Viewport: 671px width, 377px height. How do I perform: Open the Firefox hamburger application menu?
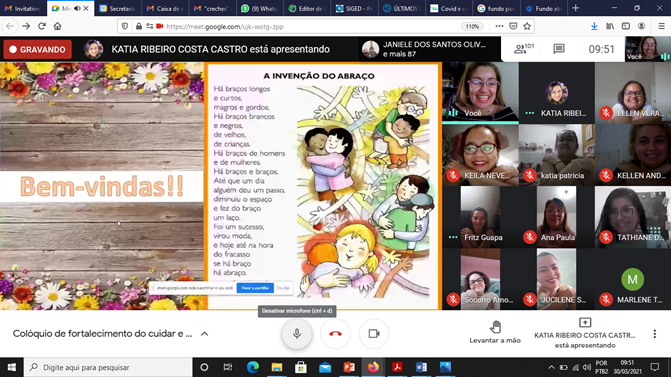click(x=661, y=26)
